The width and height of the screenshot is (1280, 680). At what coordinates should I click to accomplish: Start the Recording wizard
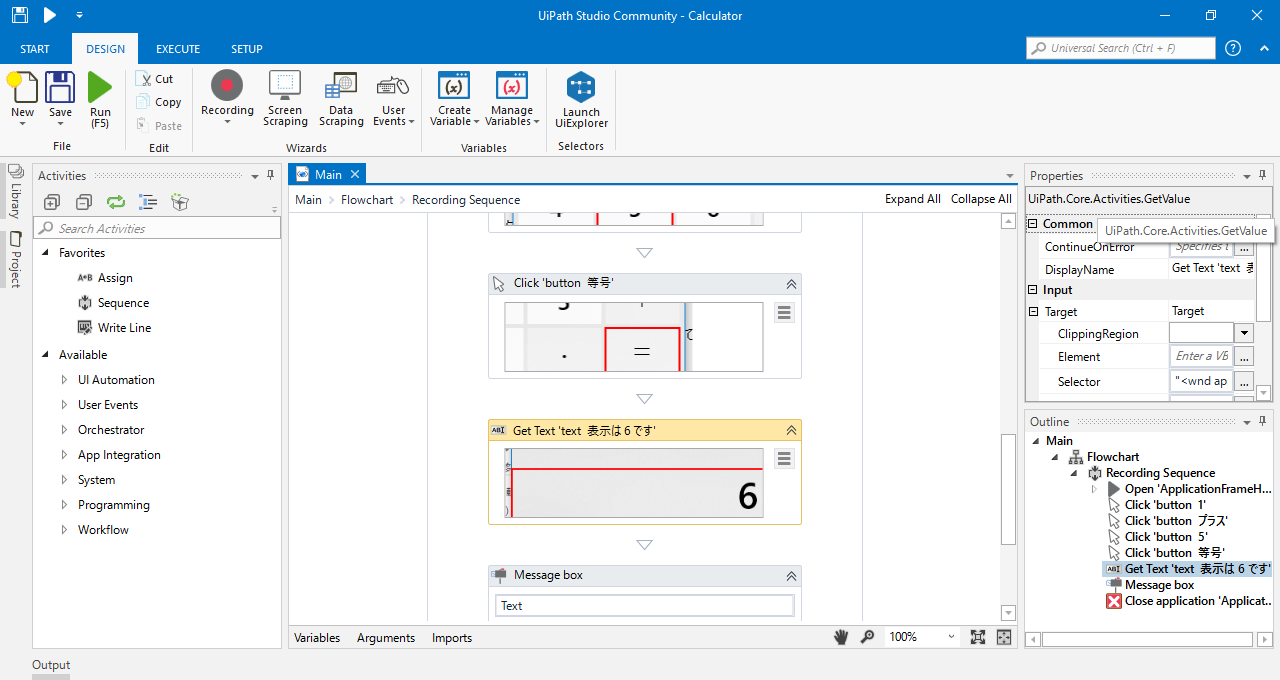click(227, 99)
